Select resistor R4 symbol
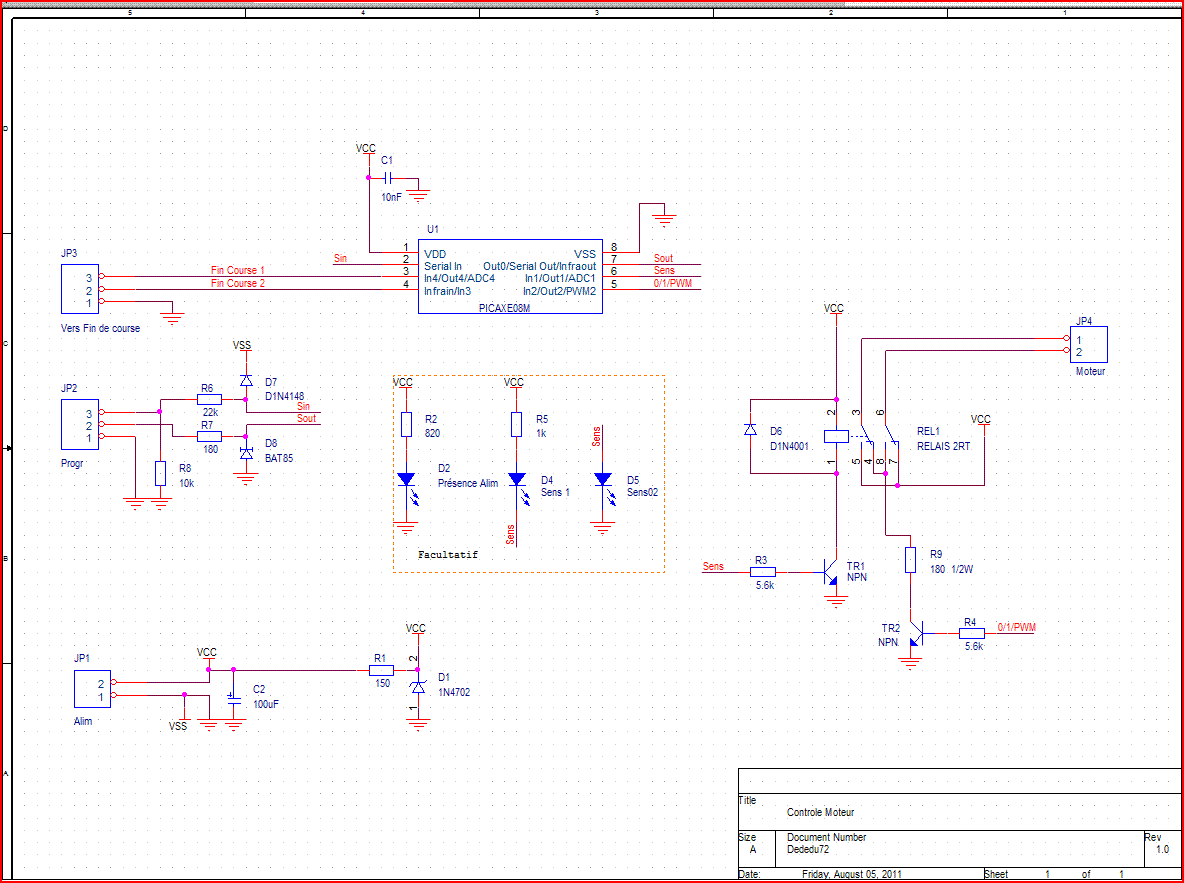The image size is (1184, 883). pos(972,634)
